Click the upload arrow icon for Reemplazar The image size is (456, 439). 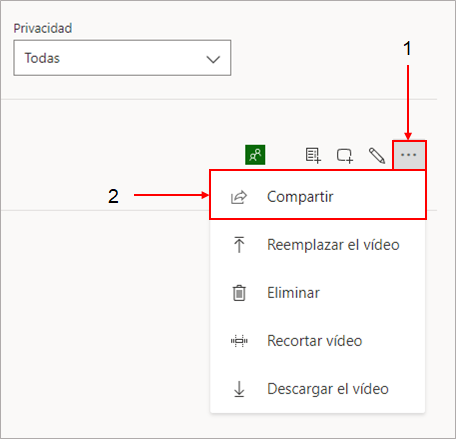tap(239, 245)
